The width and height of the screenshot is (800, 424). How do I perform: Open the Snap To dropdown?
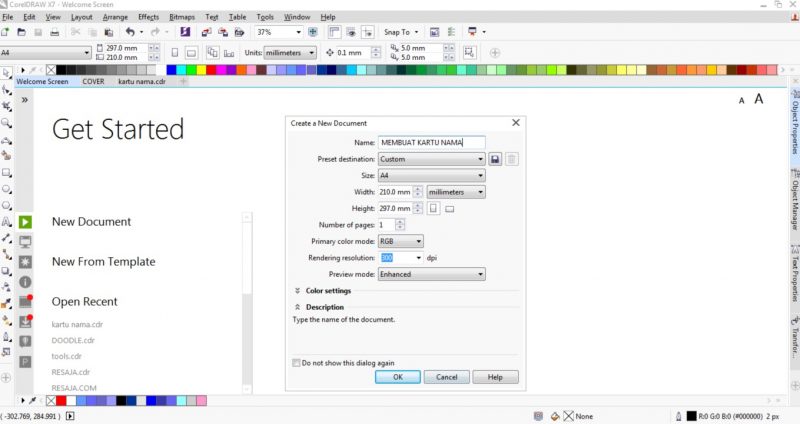402,32
